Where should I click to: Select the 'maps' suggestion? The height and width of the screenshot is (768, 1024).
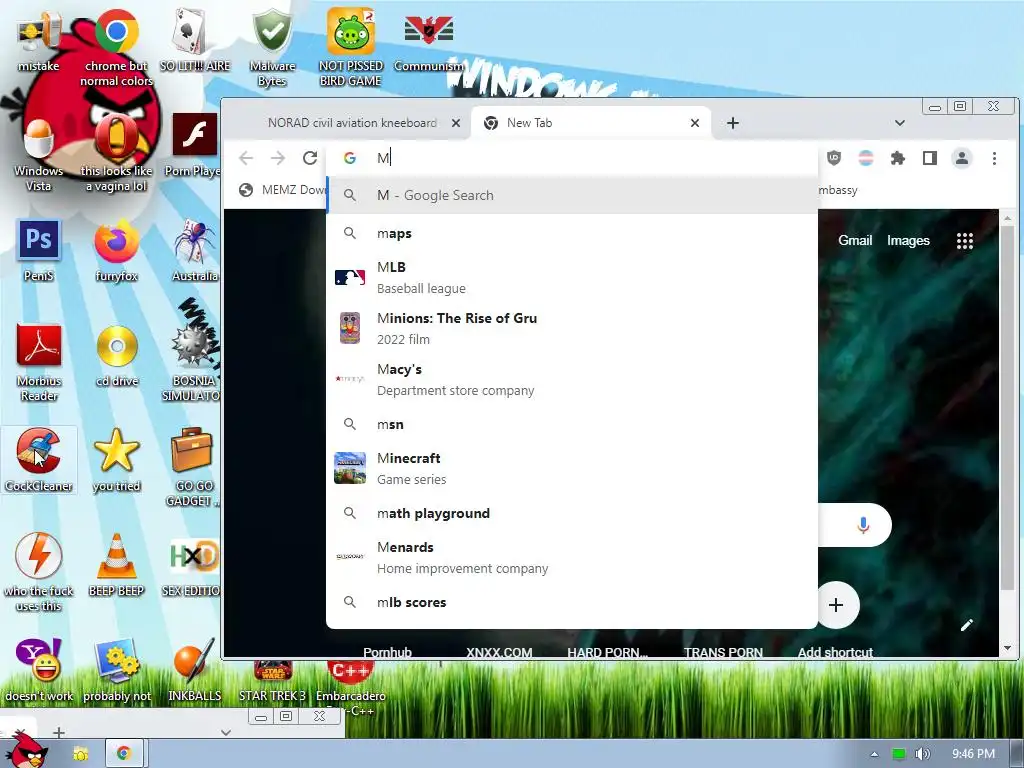571,233
